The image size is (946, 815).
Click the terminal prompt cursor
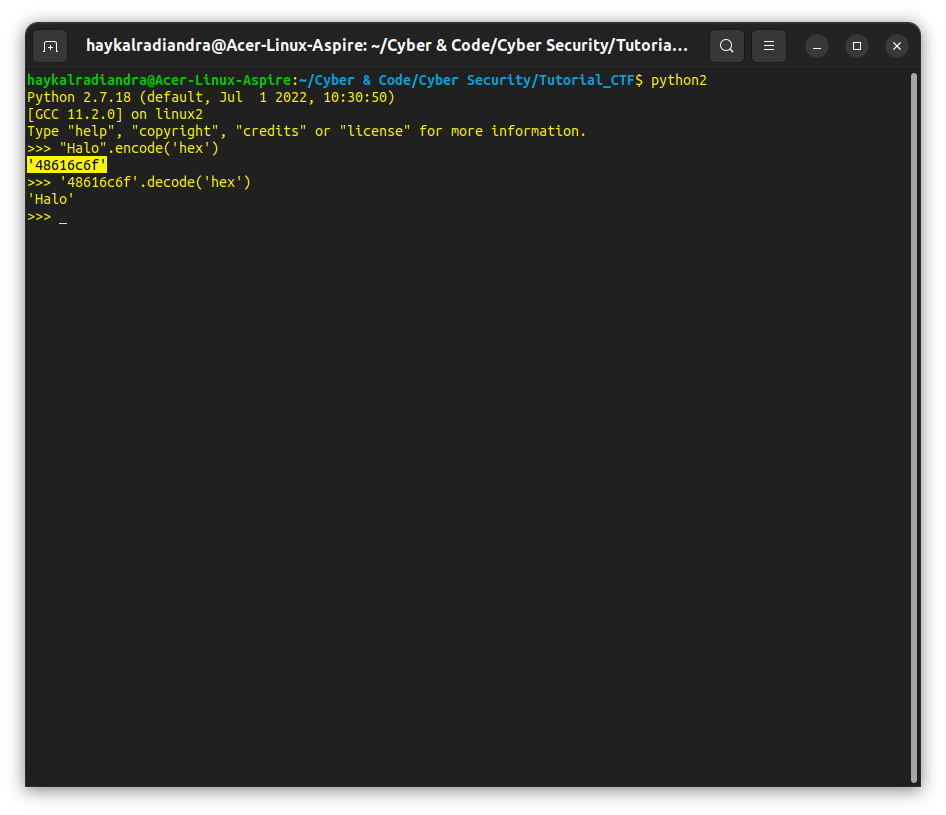[64, 216]
